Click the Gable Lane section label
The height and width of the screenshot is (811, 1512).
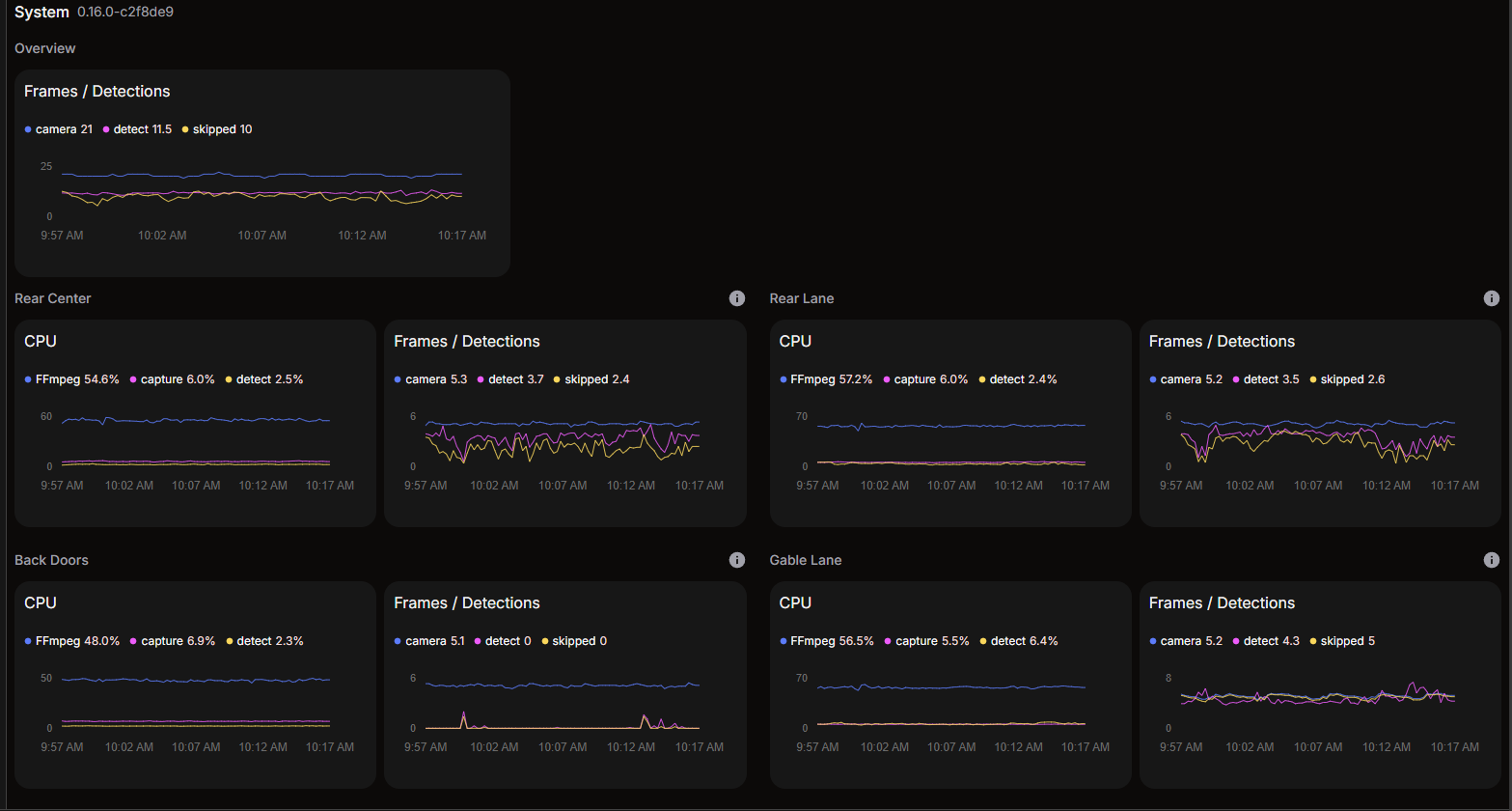pyautogui.click(x=806, y=560)
